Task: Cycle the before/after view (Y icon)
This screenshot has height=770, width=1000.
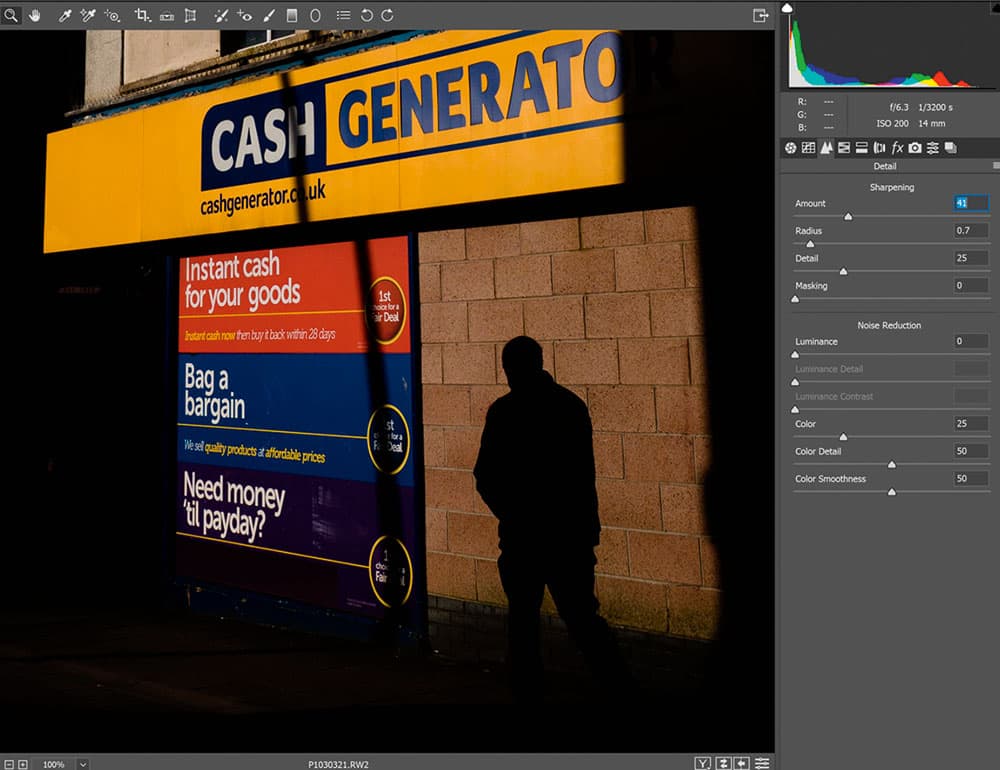Action: click(702, 763)
